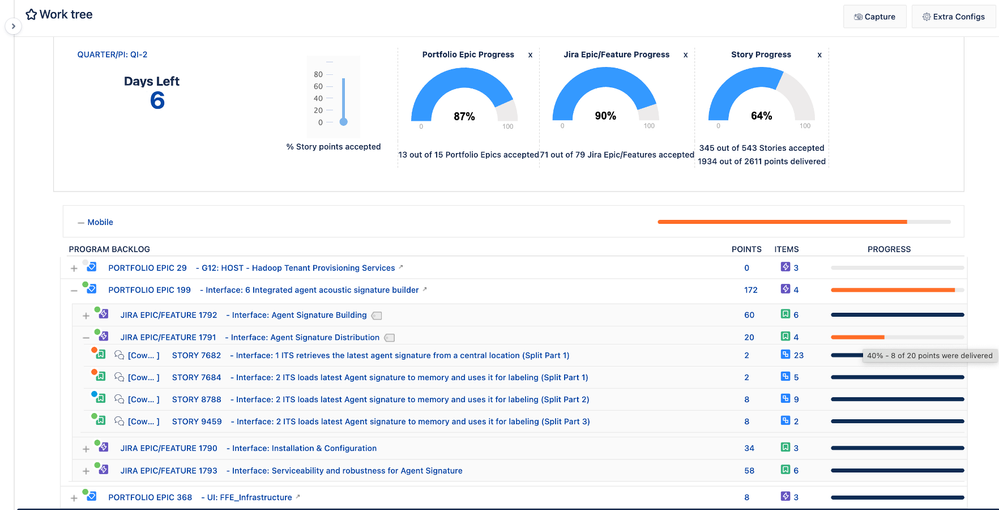
Task: Click items icon on Portfolio Epic 368 row
Action: click(x=786, y=497)
